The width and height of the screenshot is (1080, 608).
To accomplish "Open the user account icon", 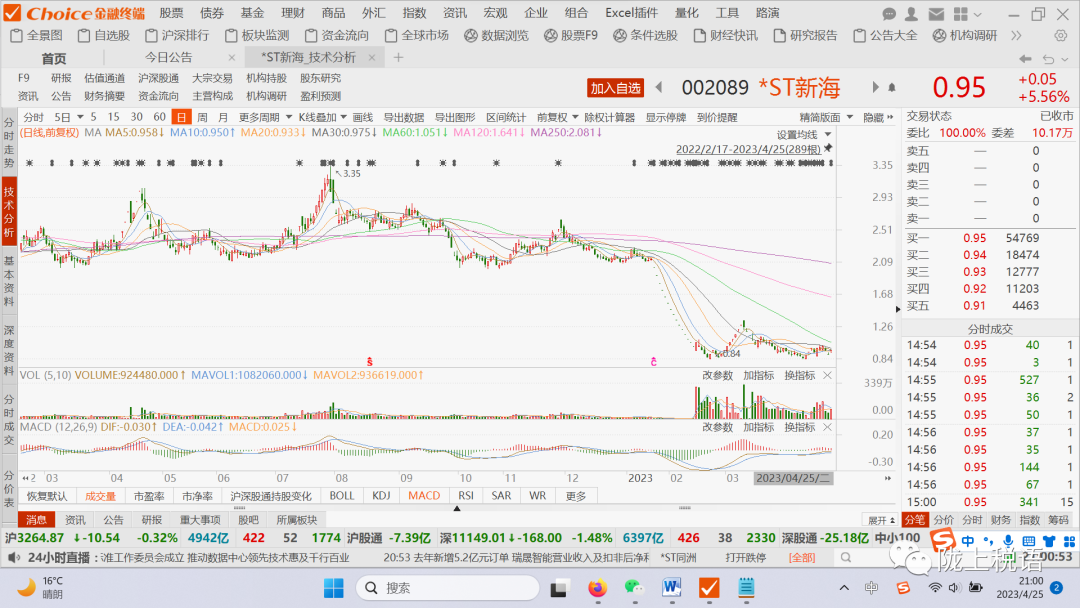I will 911,14.
